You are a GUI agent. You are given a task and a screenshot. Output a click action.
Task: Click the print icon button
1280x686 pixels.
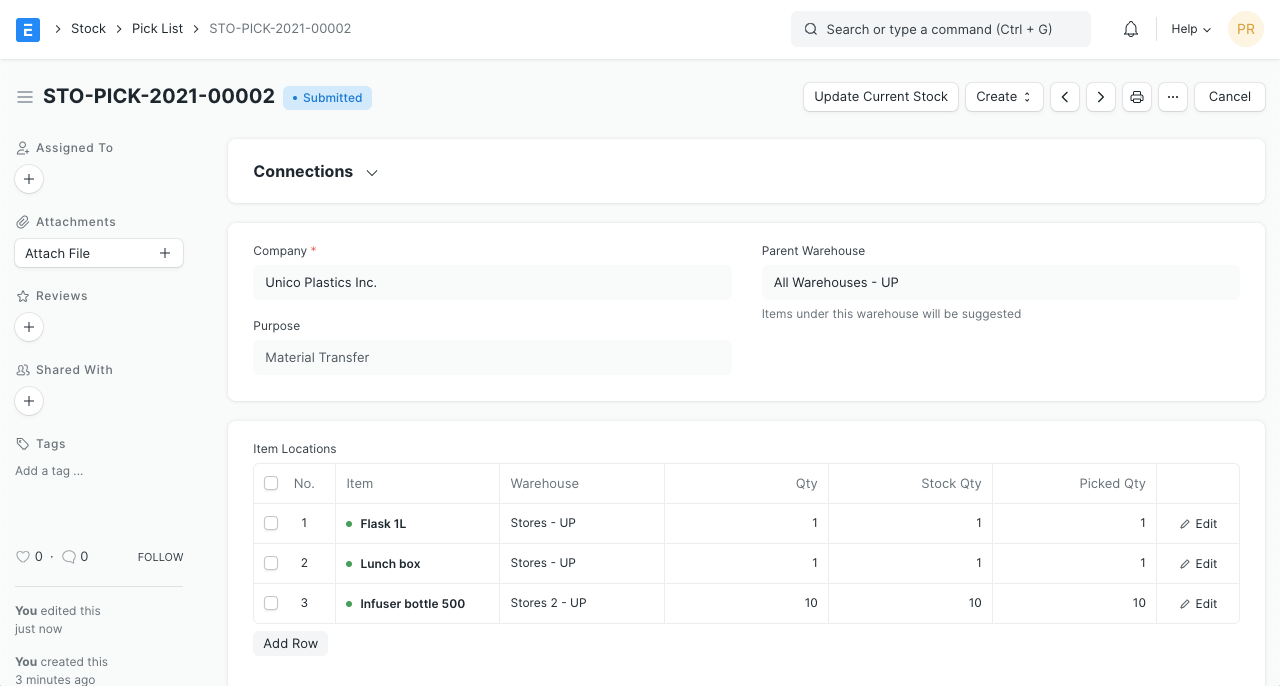tap(1137, 97)
